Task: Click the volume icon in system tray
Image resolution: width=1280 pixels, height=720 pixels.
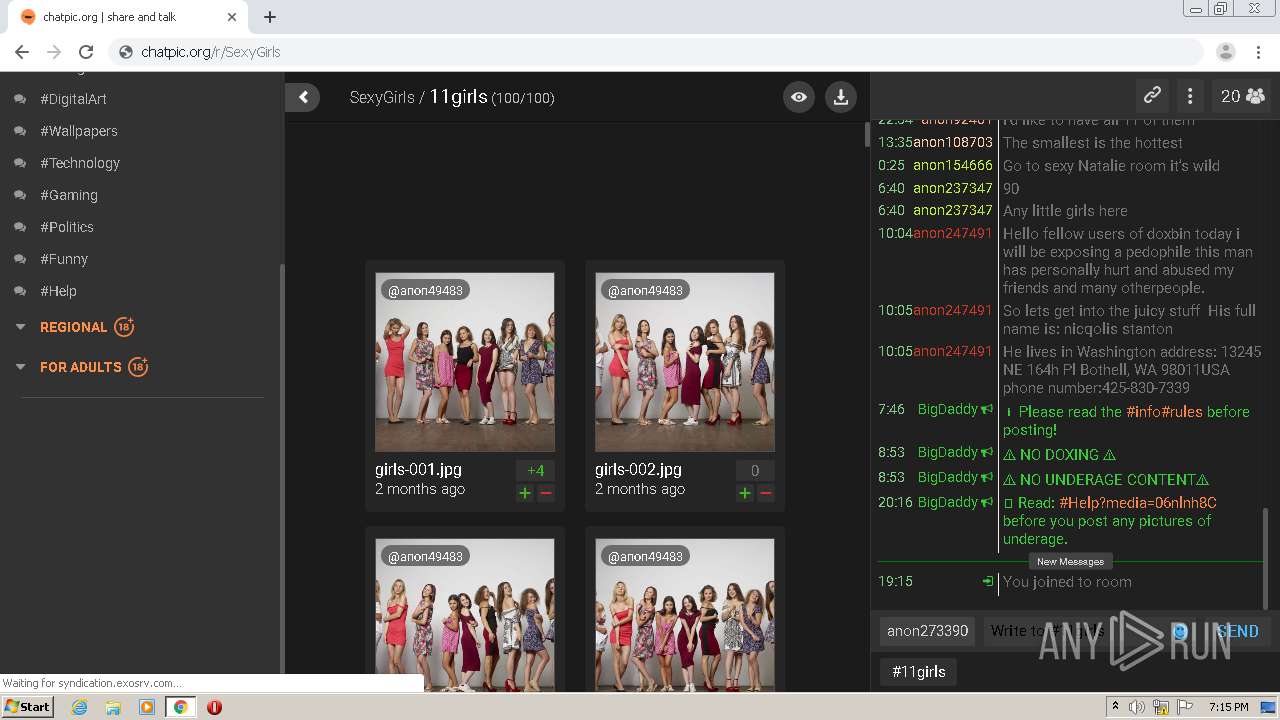Action: click(x=1137, y=707)
